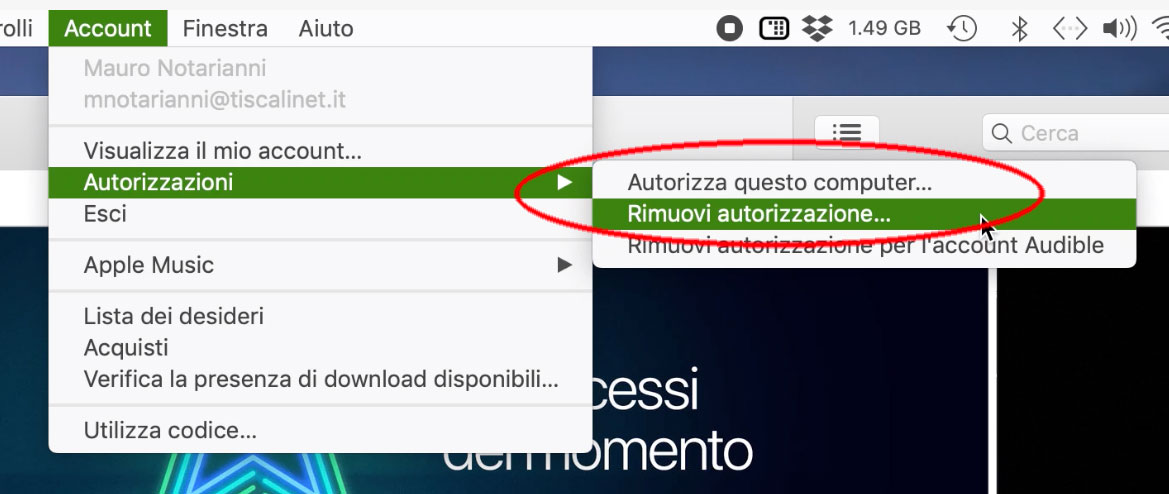Expand the Autorizzazioni submenu
Viewport: 1169px width, 494px height.
pos(321,183)
